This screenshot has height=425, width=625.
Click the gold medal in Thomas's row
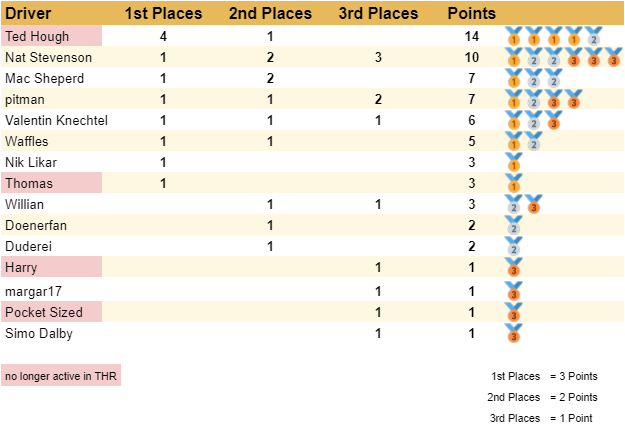[x=514, y=183]
